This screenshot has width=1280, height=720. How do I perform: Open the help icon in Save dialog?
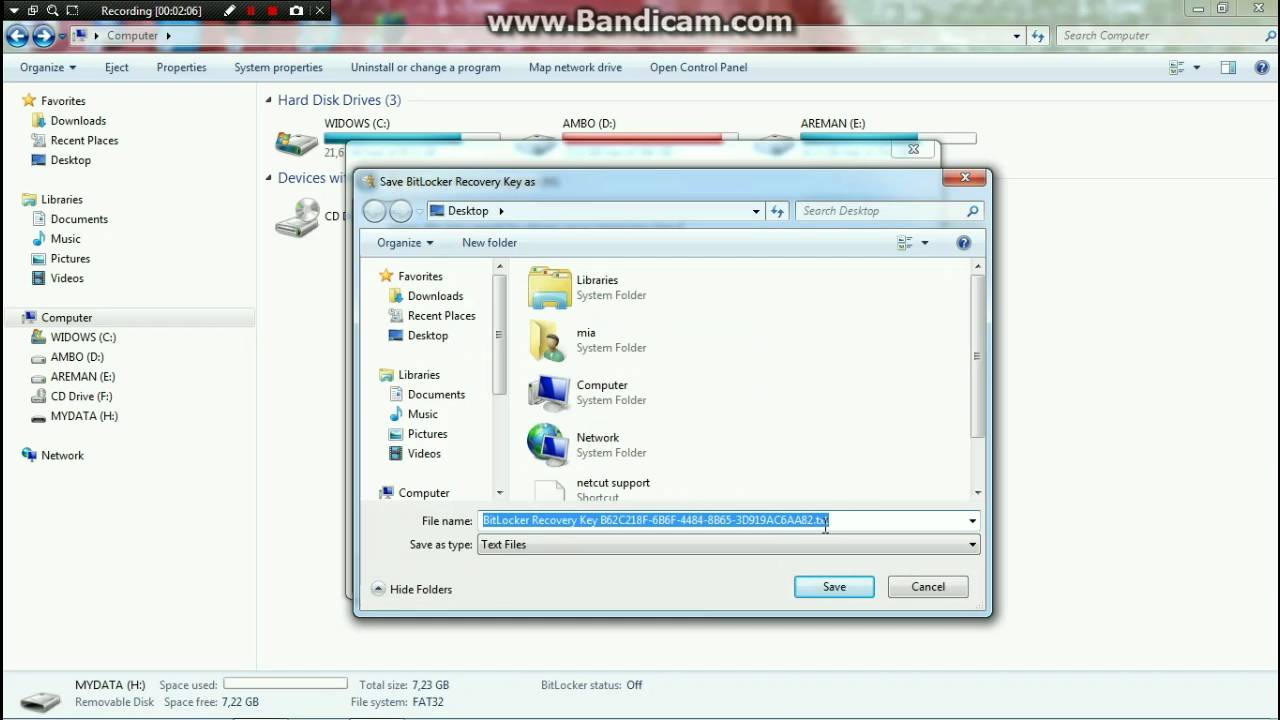click(963, 242)
